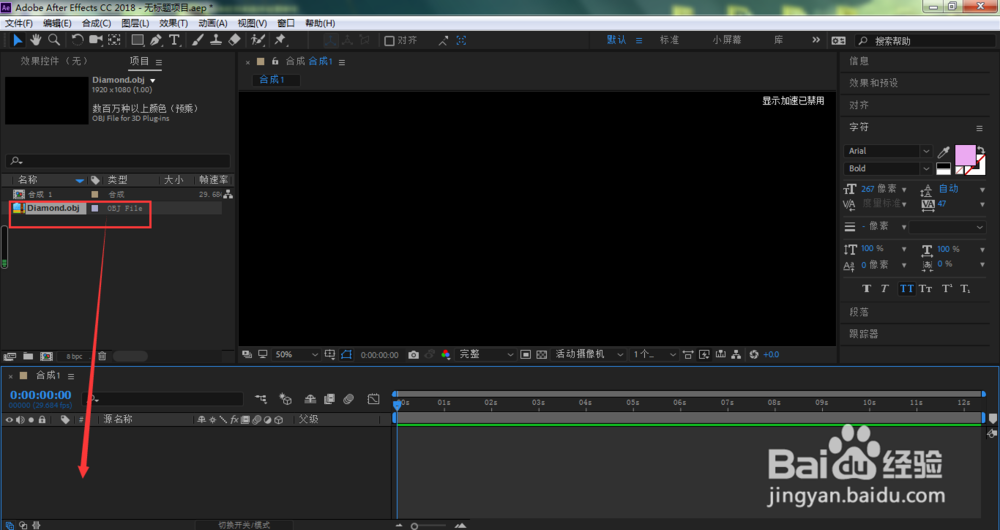Switch to the 小屏幕 workspace
Screen dimensions: 1000x530
coord(726,40)
